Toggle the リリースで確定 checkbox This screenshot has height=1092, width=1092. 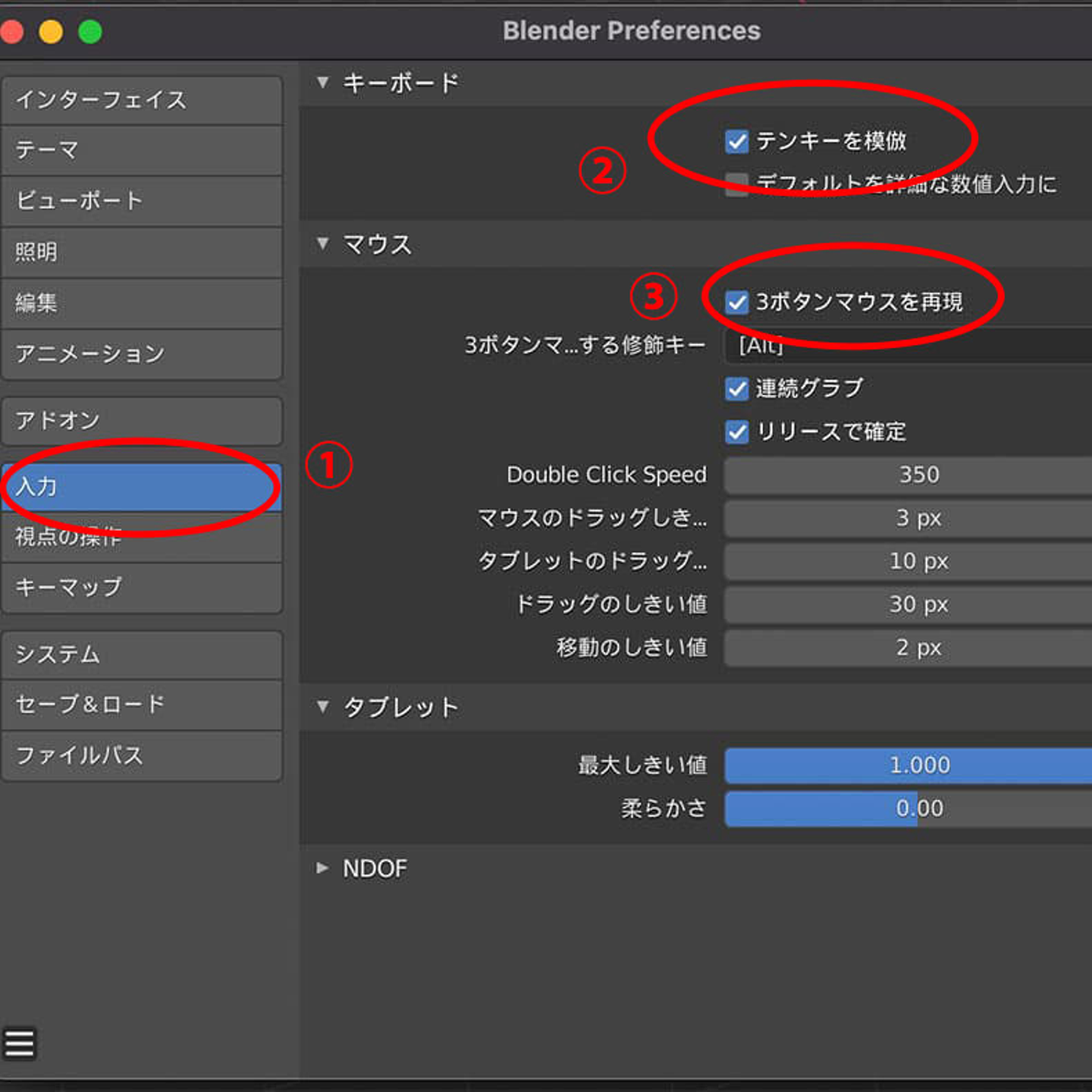click(736, 432)
